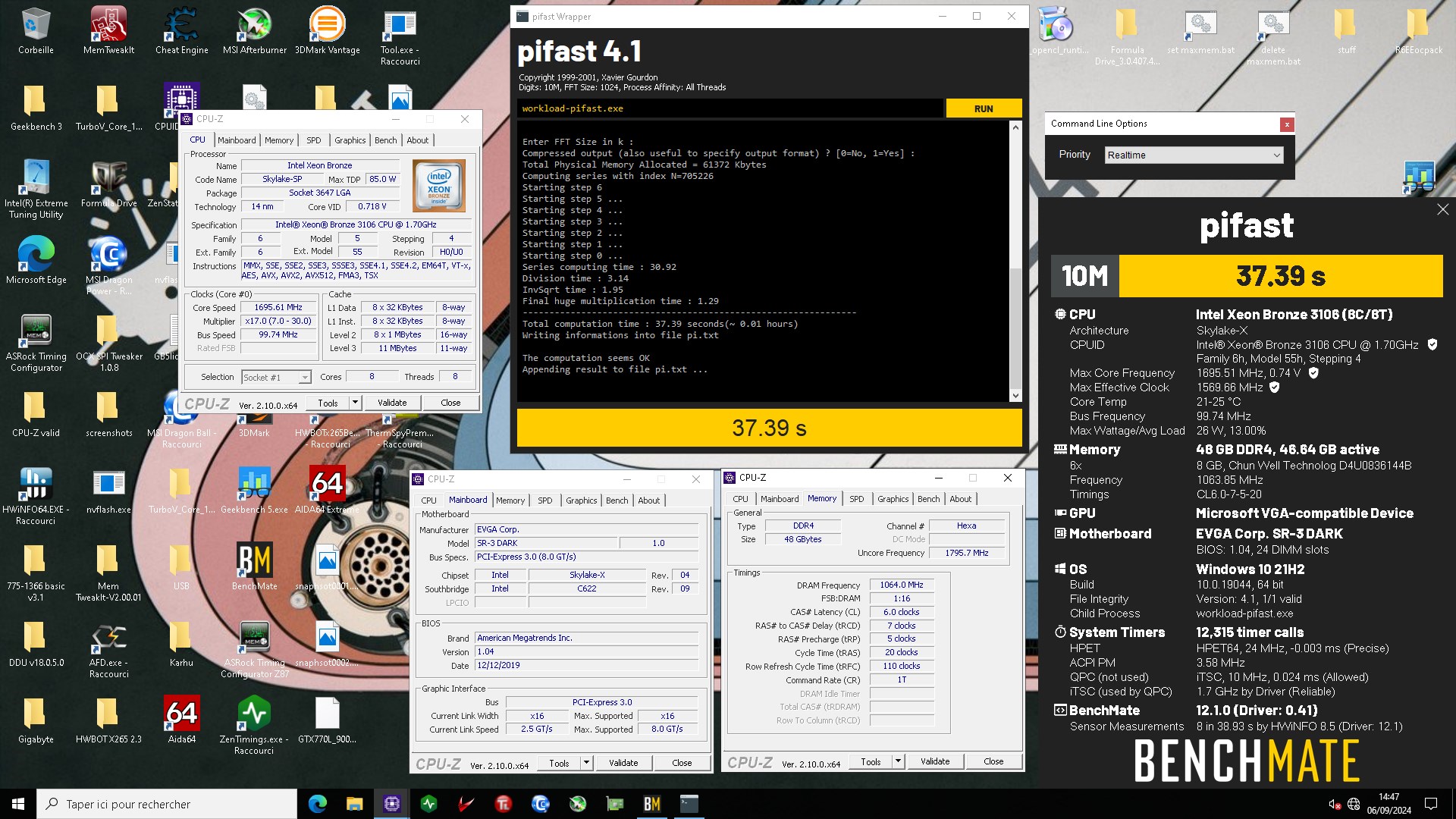1456x819 pixels.
Task: Open the Bench tab in CPU-Z CPU window
Action: (x=385, y=140)
